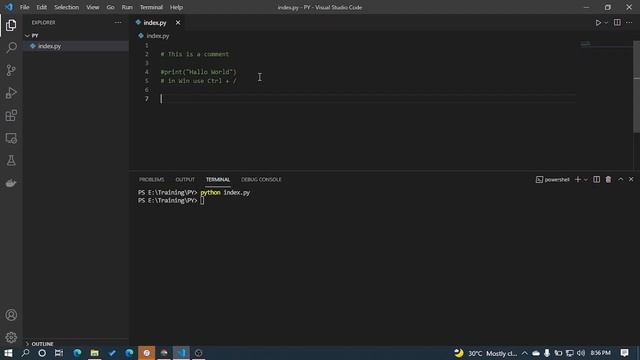
Task: Open Windows taskbar search
Action: coord(25,353)
